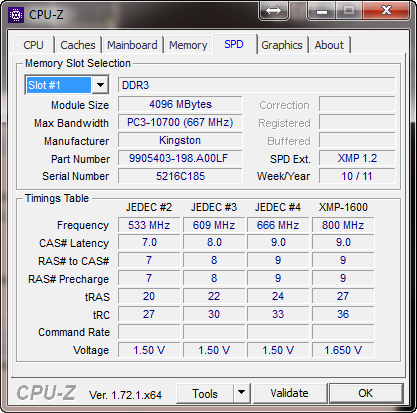Click the 800 MHz frequency cell
Image resolution: width=417 pixels, height=413 pixels.
click(343, 225)
